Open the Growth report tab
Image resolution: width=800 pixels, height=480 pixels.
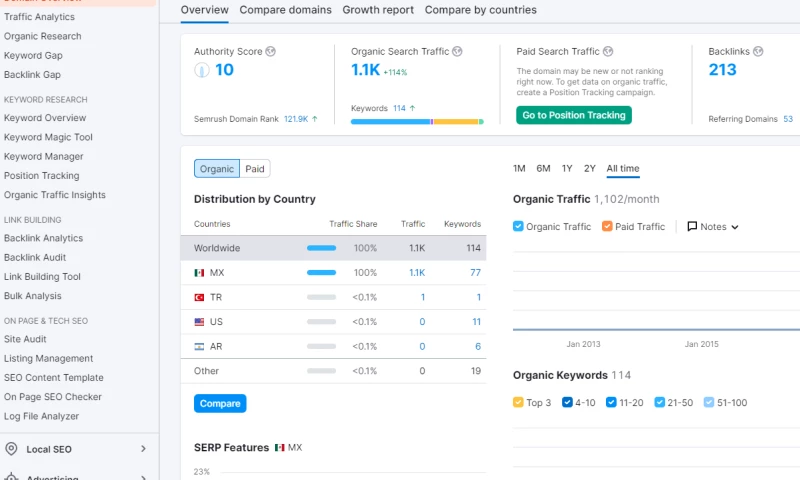[x=378, y=10]
